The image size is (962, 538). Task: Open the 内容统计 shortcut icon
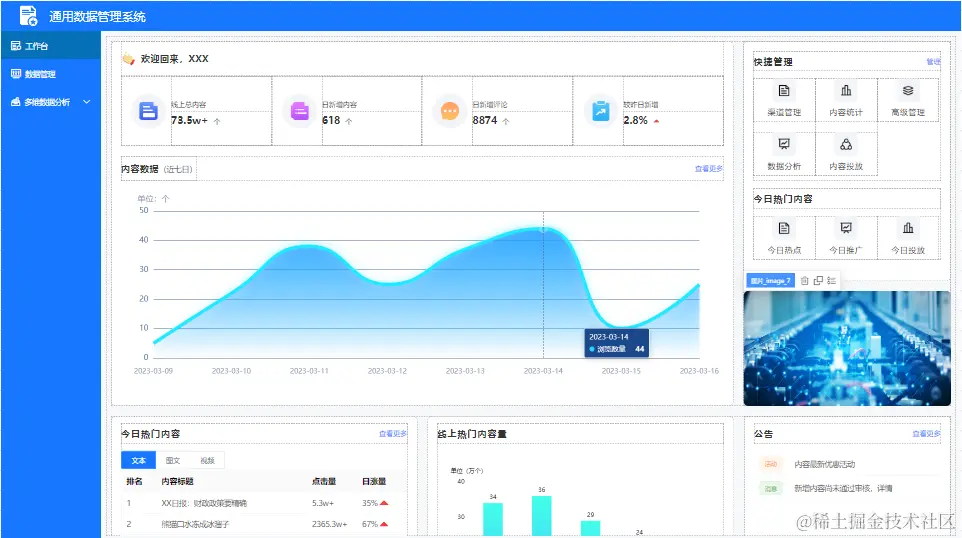click(846, 91)
